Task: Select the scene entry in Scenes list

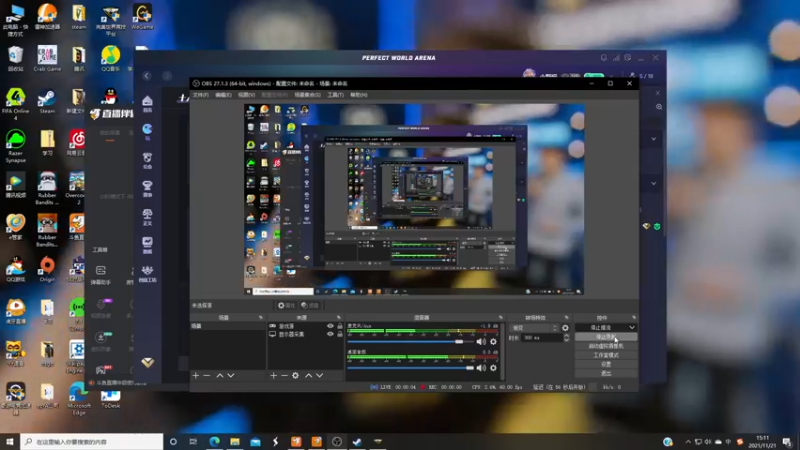Action: (228, 326)
